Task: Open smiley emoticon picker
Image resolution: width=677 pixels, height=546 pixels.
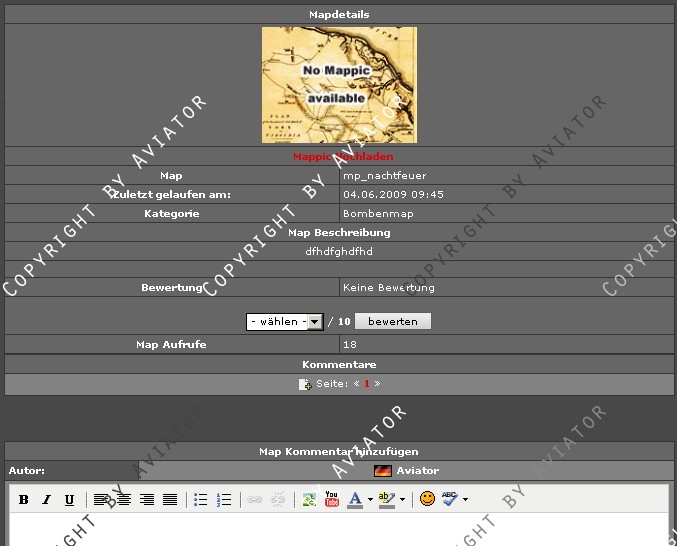Action: tap(427, 499)
